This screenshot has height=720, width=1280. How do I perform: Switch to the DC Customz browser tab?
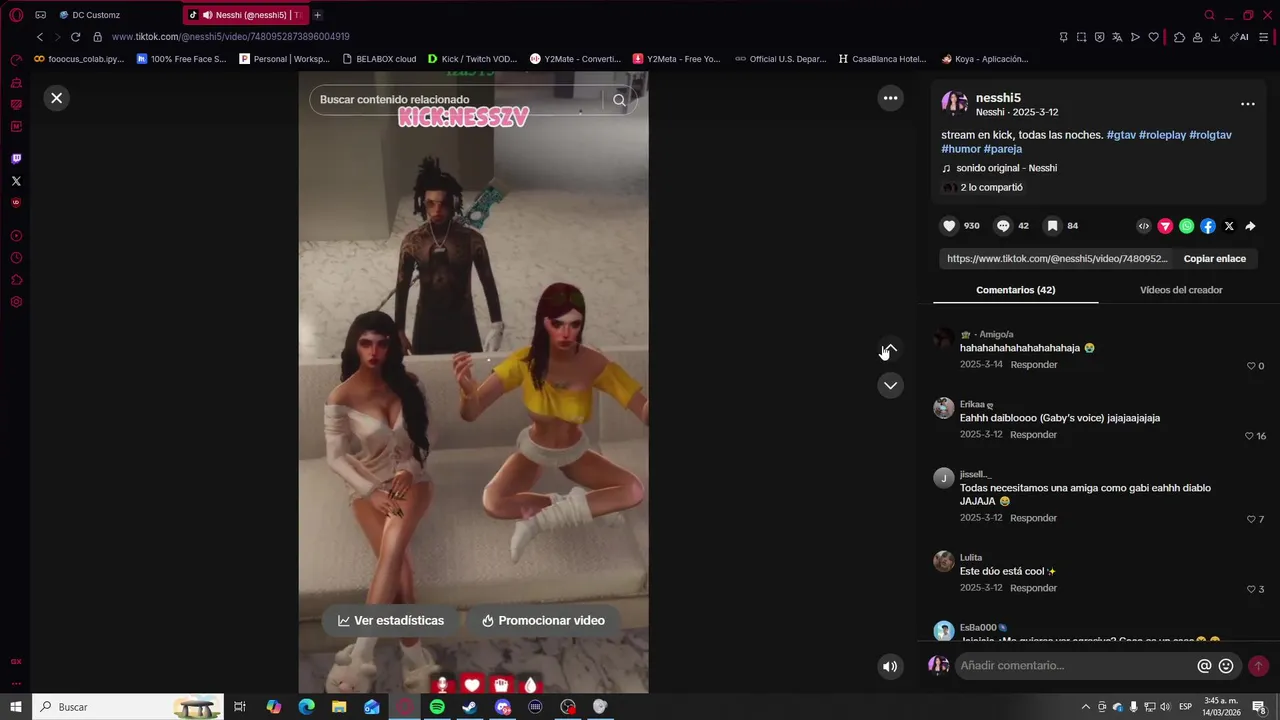[96, 15]
